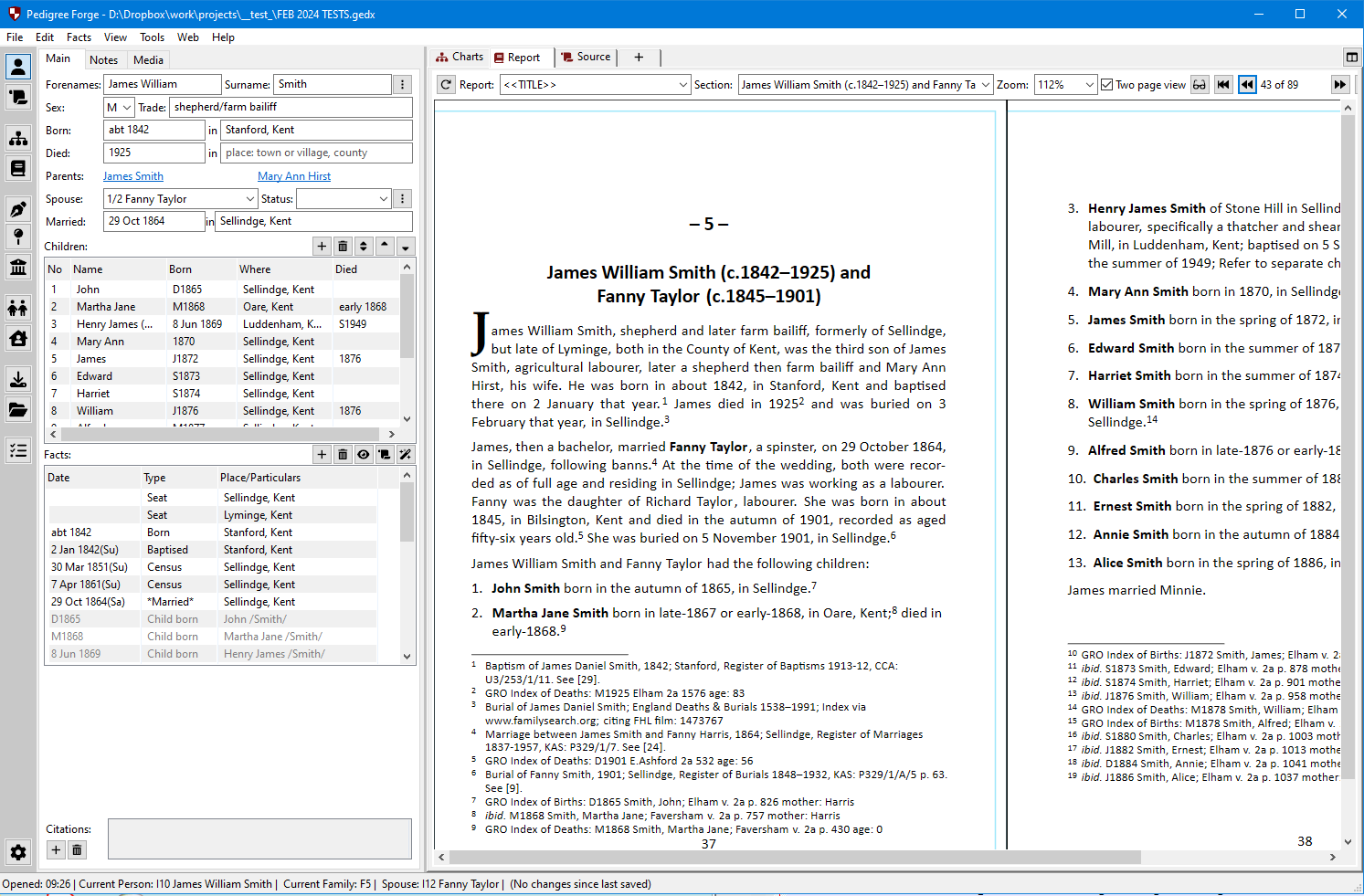Screen dimensions: 1364x896
Task: Click the eye icon in Facts toolbar
Action: 364,455
